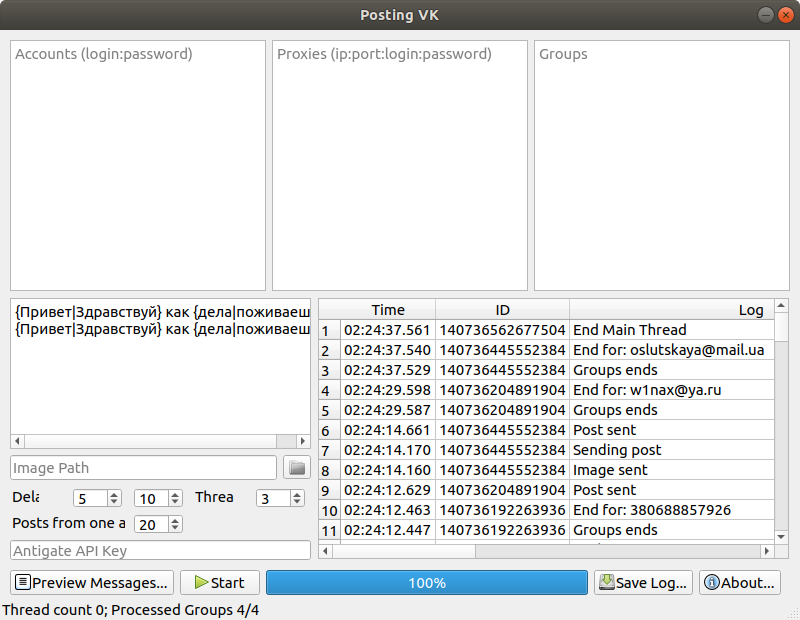Image resolution: width=800 pixels, height=620 pixels.
Task: Click the second message template line
Action: tap(162, 329)
